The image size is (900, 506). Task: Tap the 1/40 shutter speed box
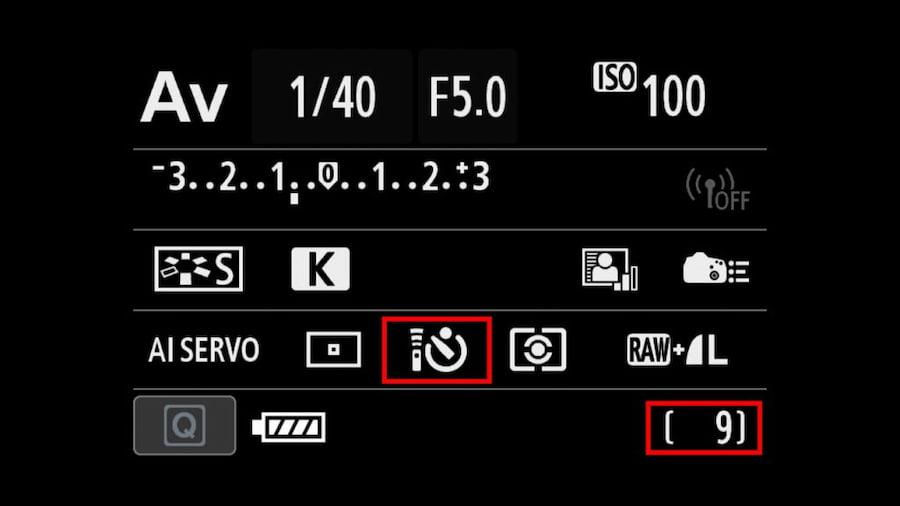332,96
